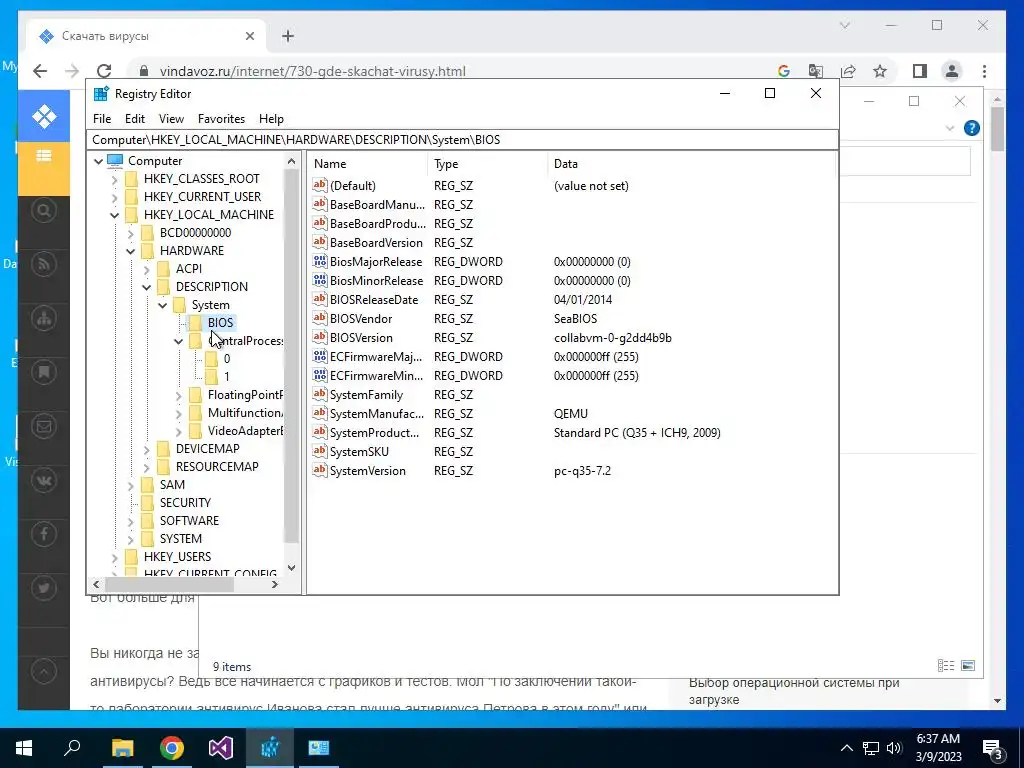1024x768 pixels.
Task: Go back in the browser
Action: [40, 71]
